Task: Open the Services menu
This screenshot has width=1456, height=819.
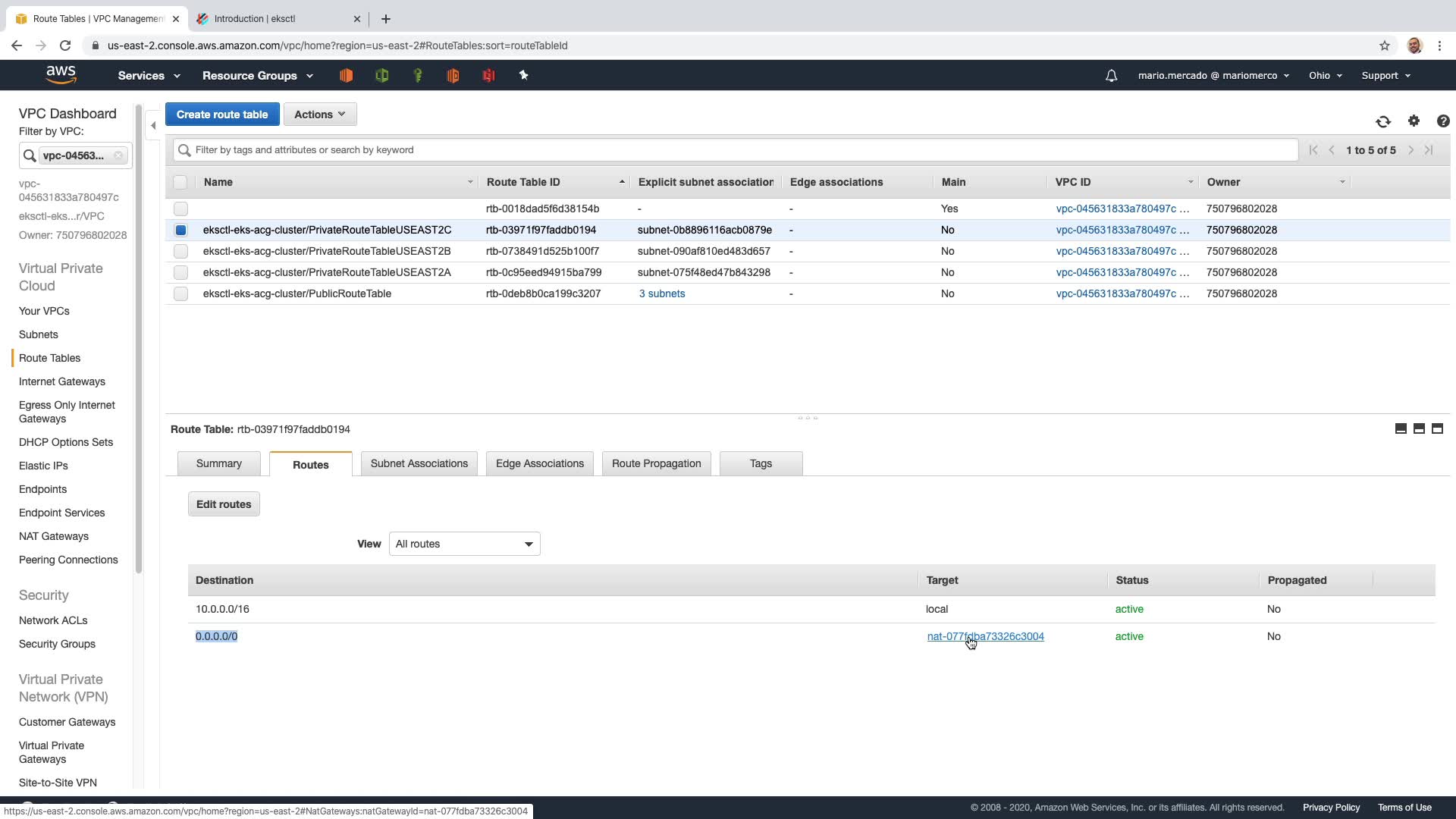Action: [x=149, y=76]
